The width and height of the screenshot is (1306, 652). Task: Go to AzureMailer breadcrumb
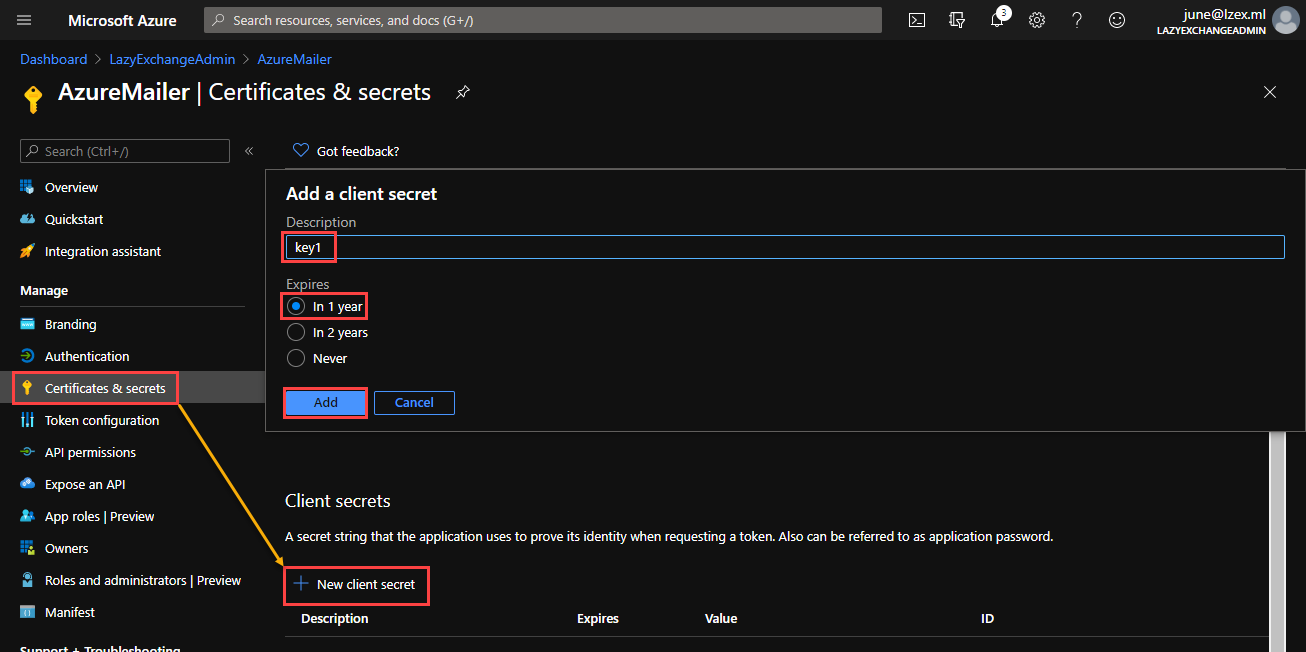[x=294, y=59]
